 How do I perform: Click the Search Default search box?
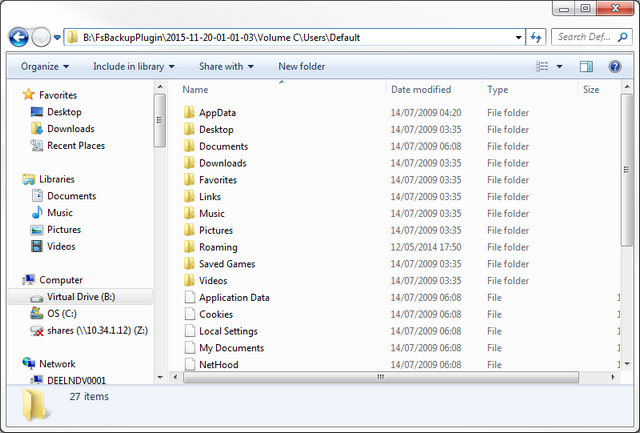(591, 37)
